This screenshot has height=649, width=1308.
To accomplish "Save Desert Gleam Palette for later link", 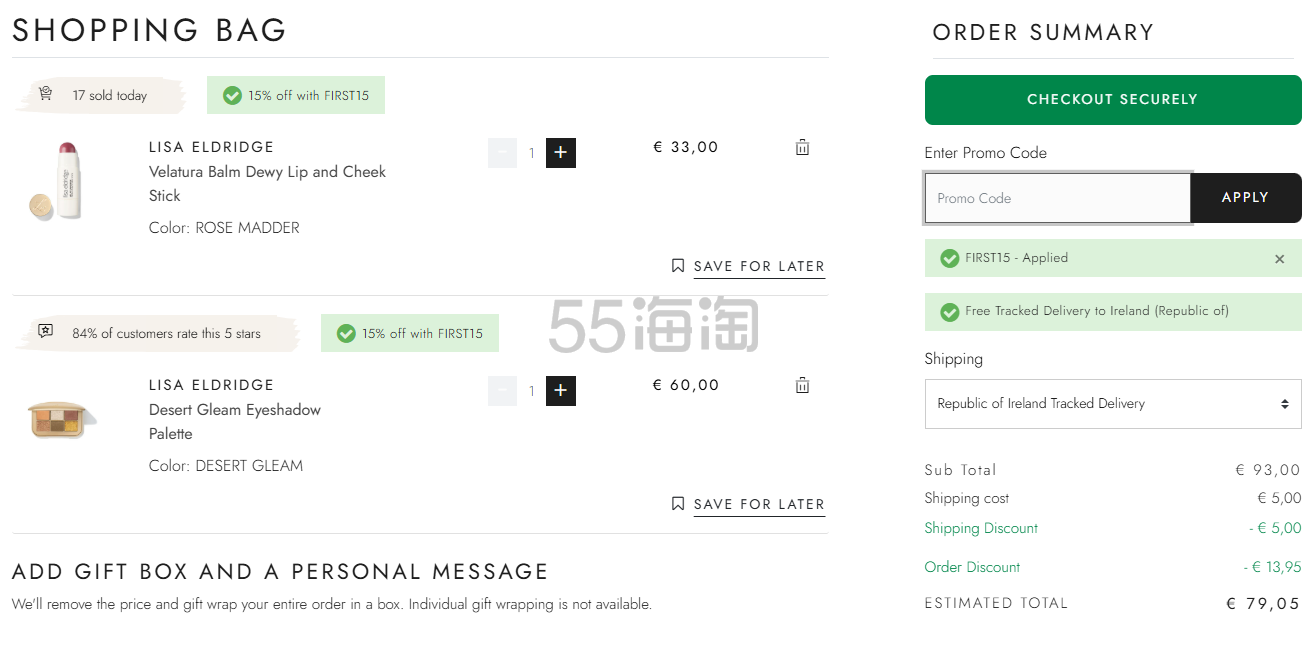I will tap(759, 505).
